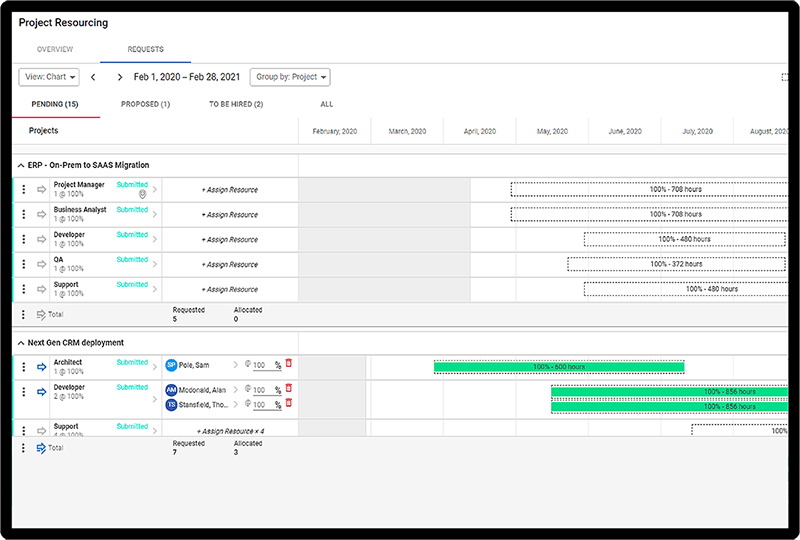Click Architect green 100% - 600 hours bar

(x=559, y=367)
